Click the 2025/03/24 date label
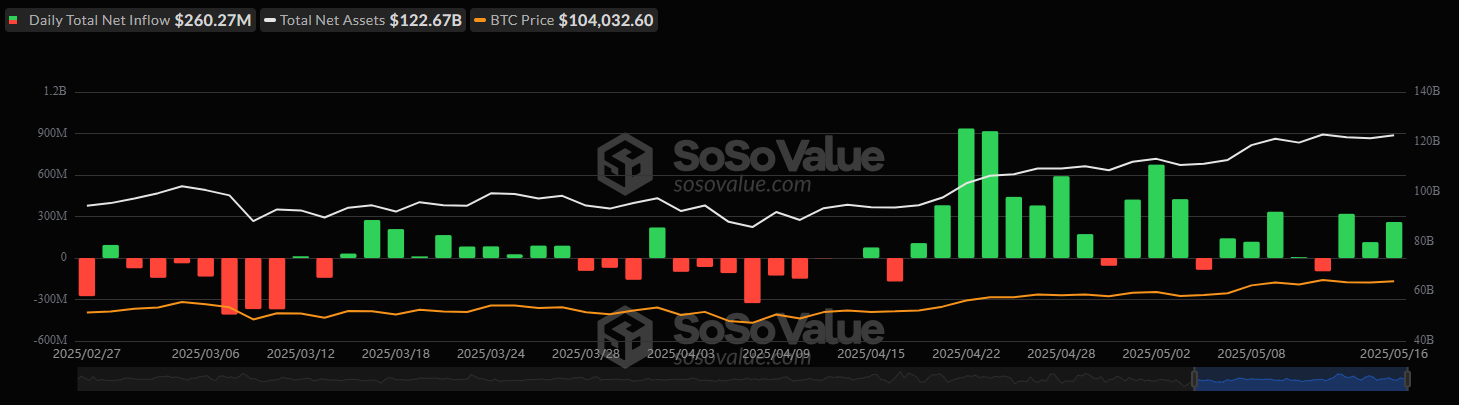This screenshot has width=1459, height=405. pos(490,354)
